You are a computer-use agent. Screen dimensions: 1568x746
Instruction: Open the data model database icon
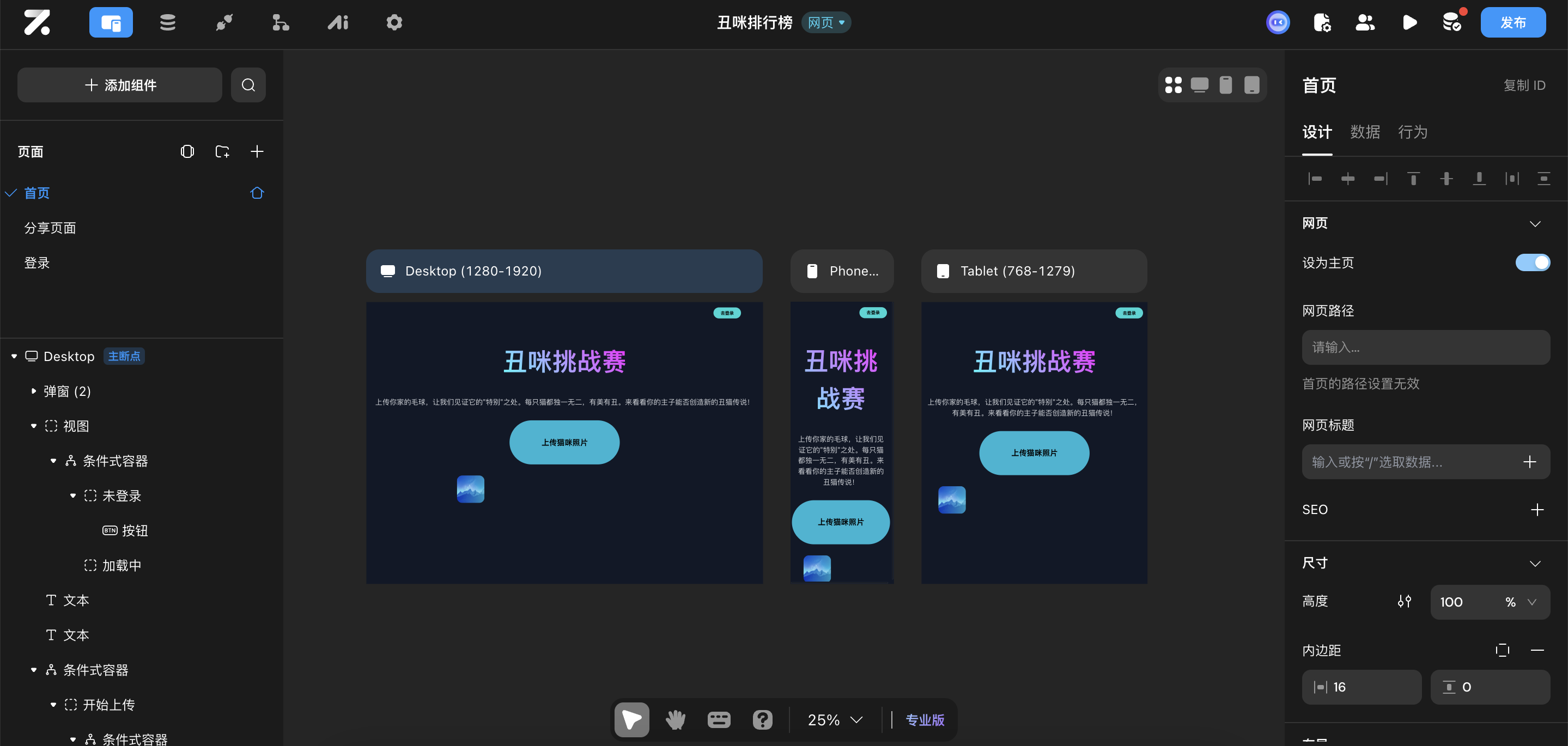pyautogui.click(x=167, y=22)
